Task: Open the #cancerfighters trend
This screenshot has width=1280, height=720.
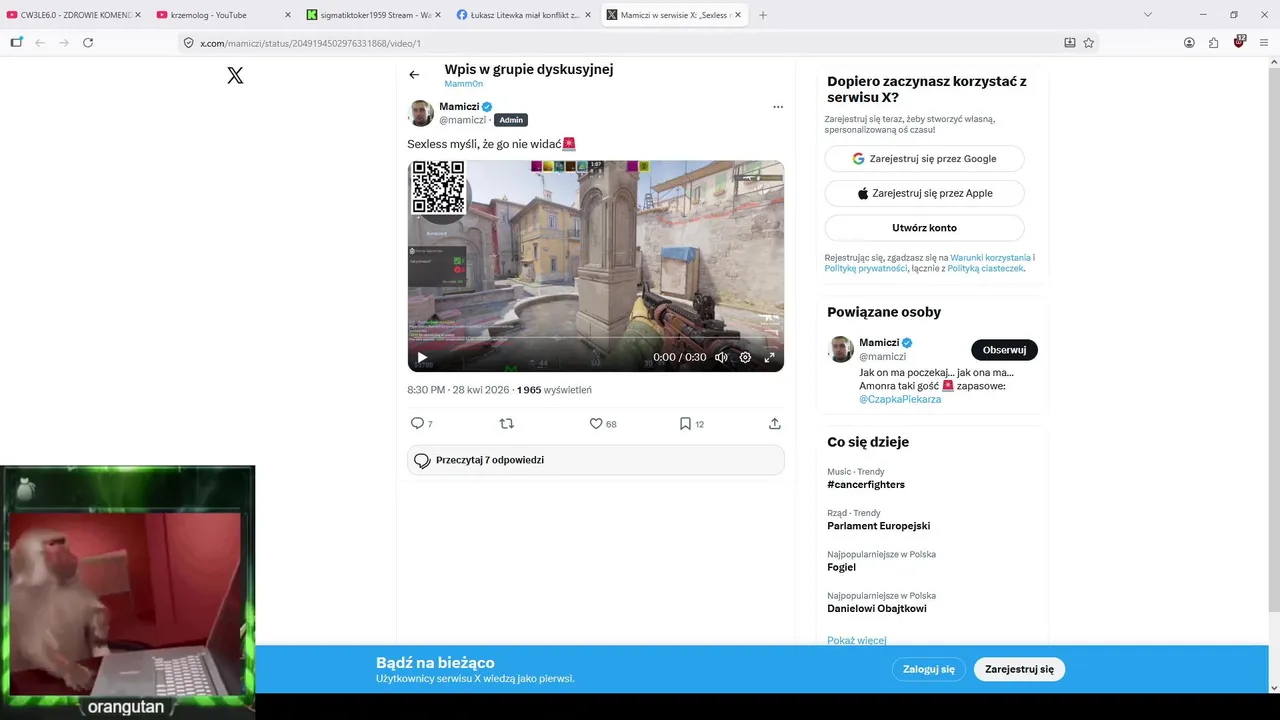Action: (x=866, y=485)
